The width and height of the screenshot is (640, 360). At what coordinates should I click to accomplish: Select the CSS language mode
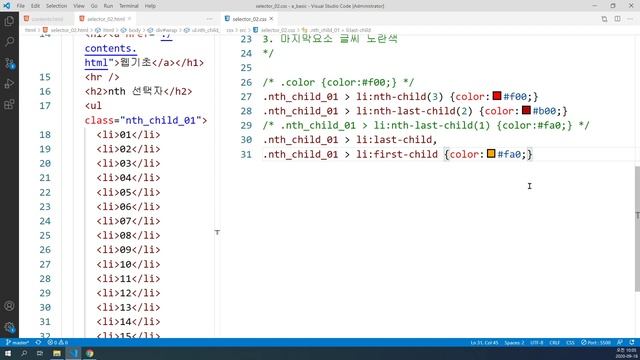[570, 342]
